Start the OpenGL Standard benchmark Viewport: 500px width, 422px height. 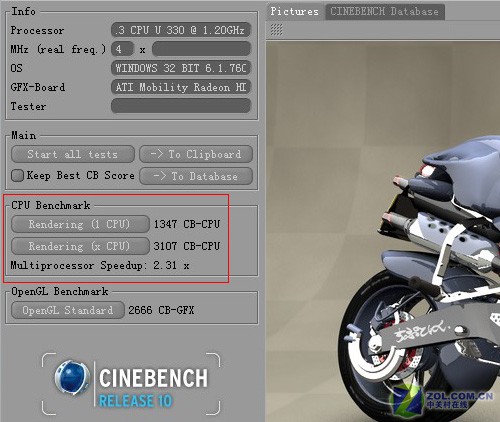pyautogui.click(x=68, y=310)
